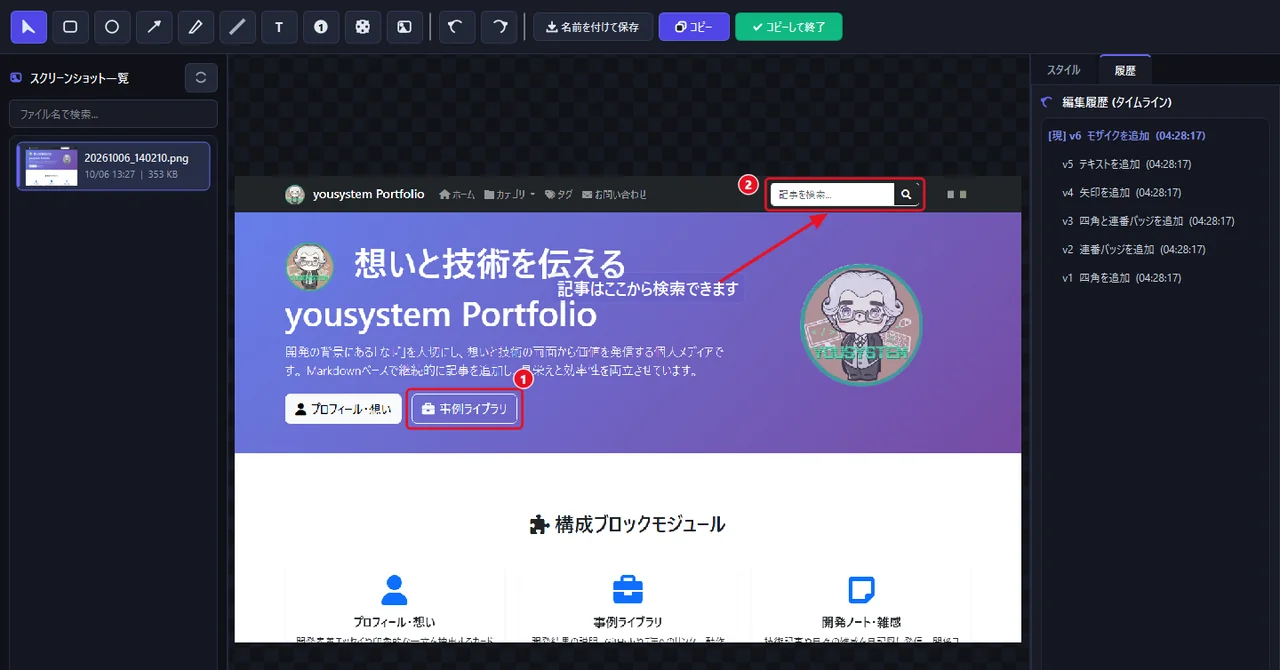
Task: Focus the ファイル名で検索 search field
Action: [113, 114]
